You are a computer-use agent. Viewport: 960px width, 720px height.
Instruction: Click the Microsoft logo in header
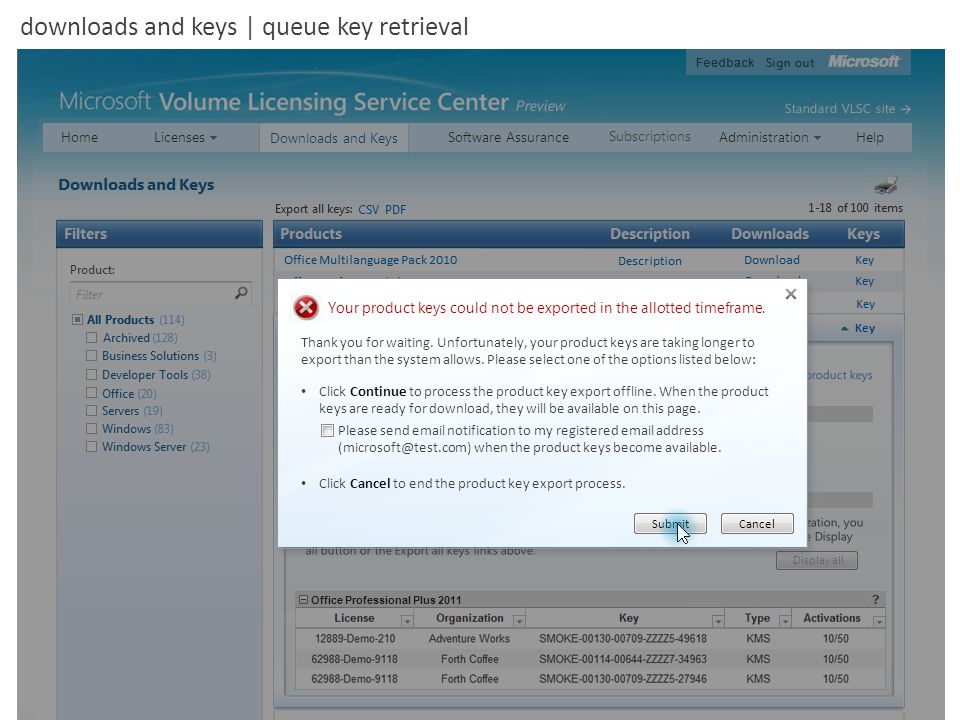863,61
